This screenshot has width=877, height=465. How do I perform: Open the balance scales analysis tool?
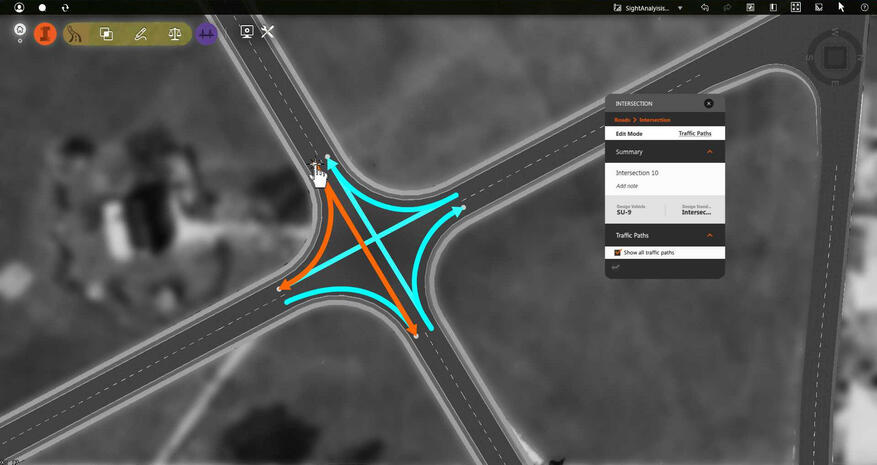175,33
